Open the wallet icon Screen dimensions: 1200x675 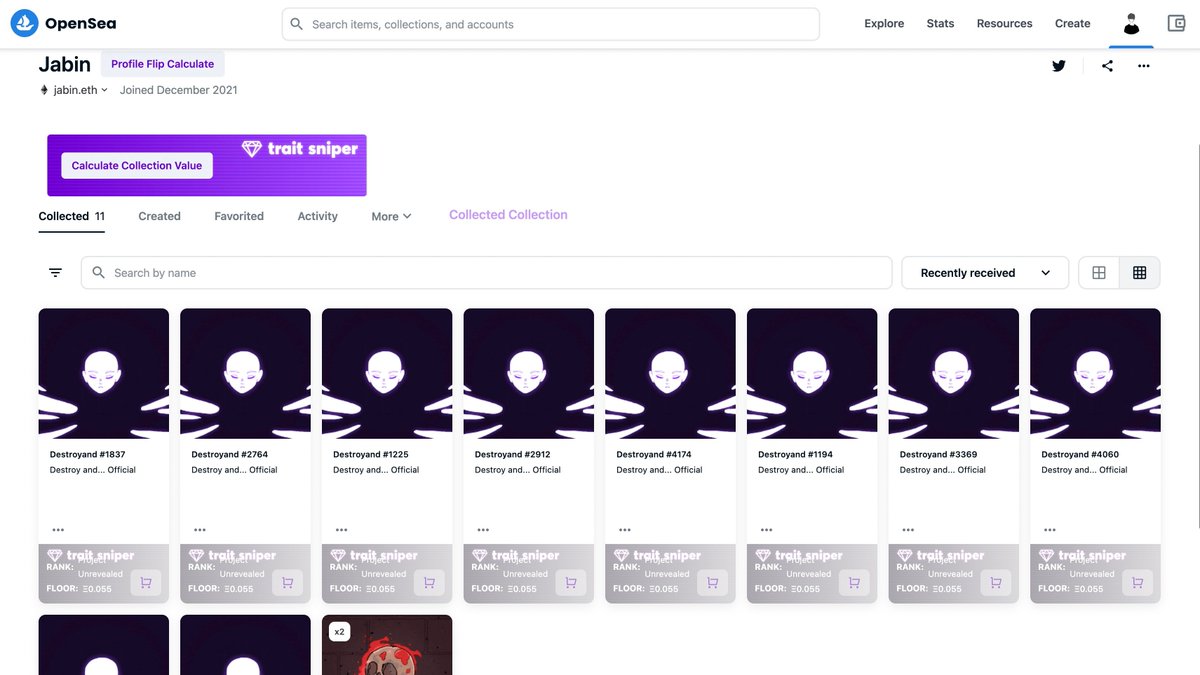click(x=1176, y=23)
